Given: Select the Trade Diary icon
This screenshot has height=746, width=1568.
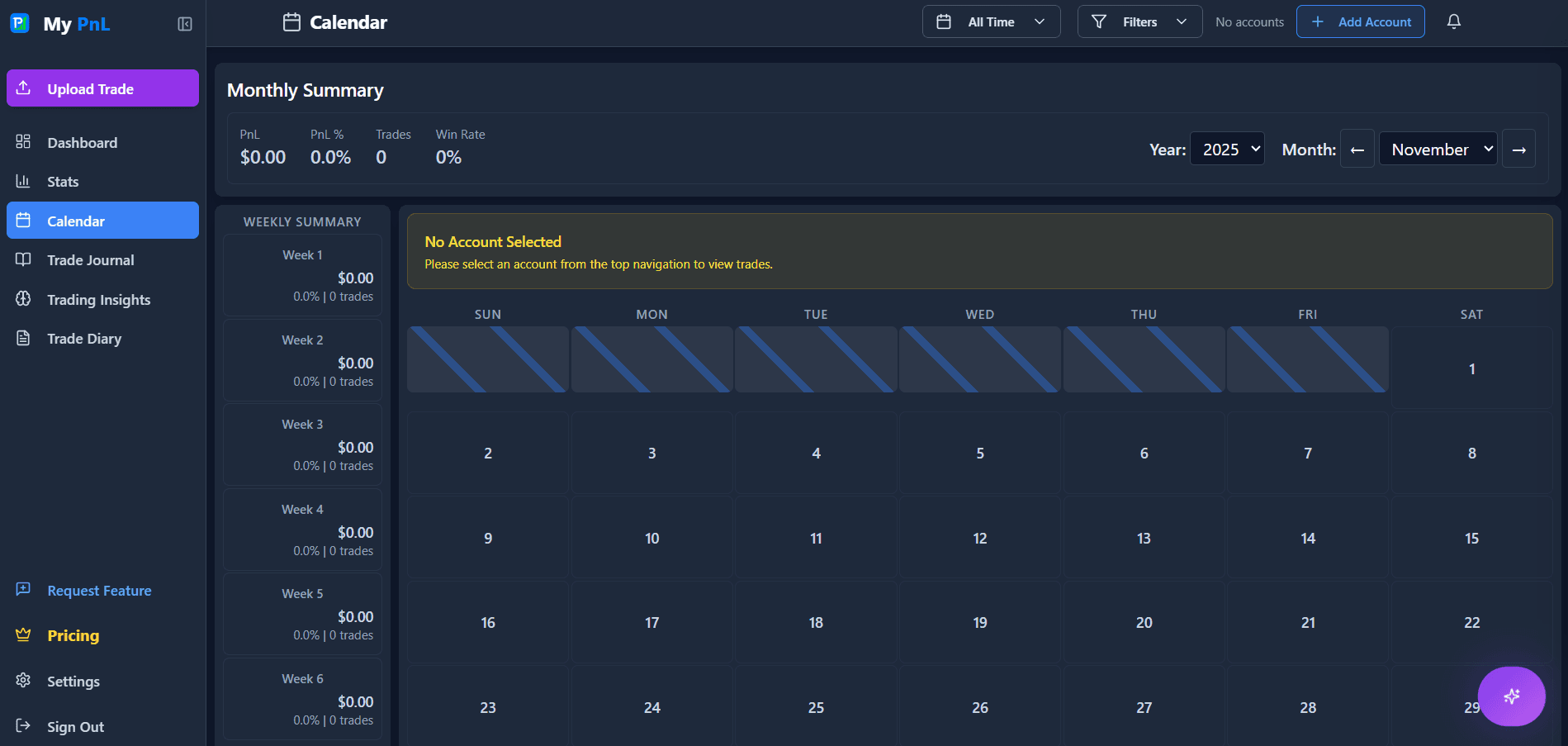Looking at the screenshot, I should 23,338.
